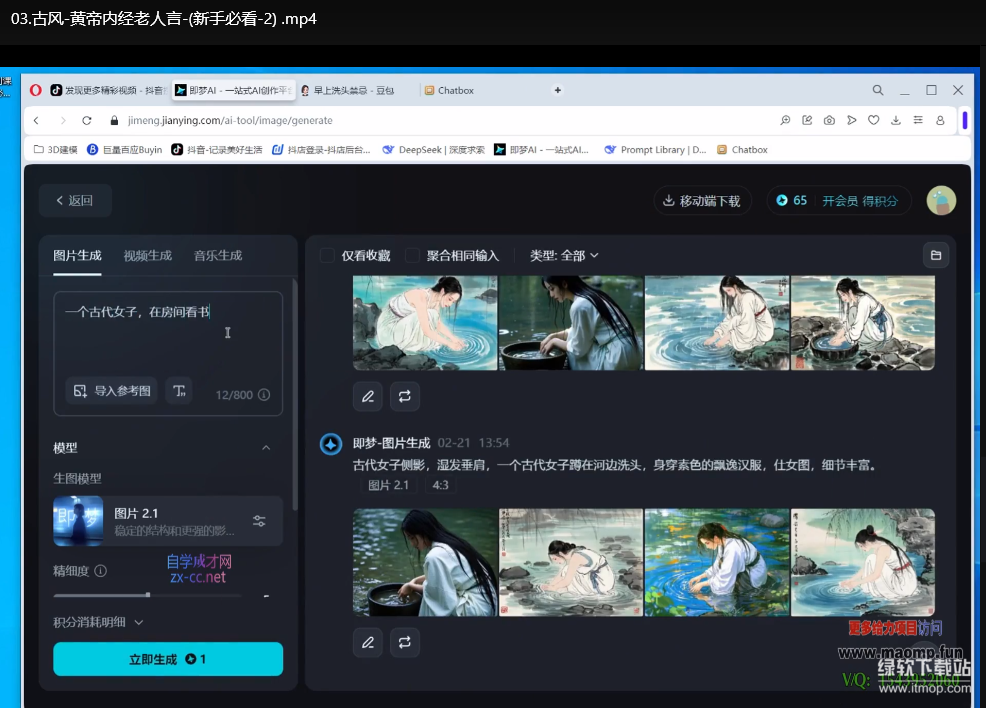Expand the 积分消耗明细 section
The image size is (986, 708).
[98, 622]
